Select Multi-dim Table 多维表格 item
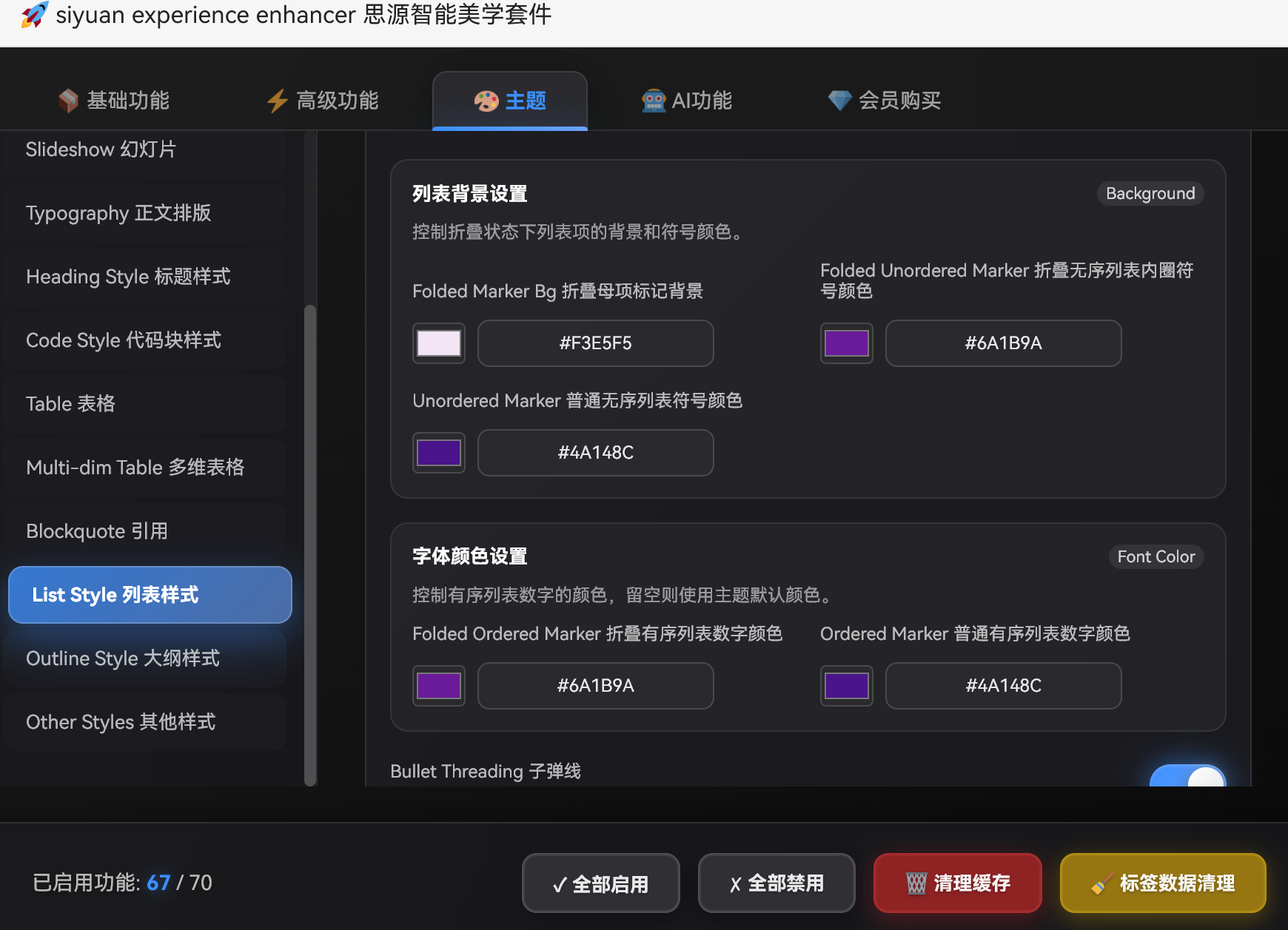This screenshot has height=930, width=1288. (x=146, y=468)
